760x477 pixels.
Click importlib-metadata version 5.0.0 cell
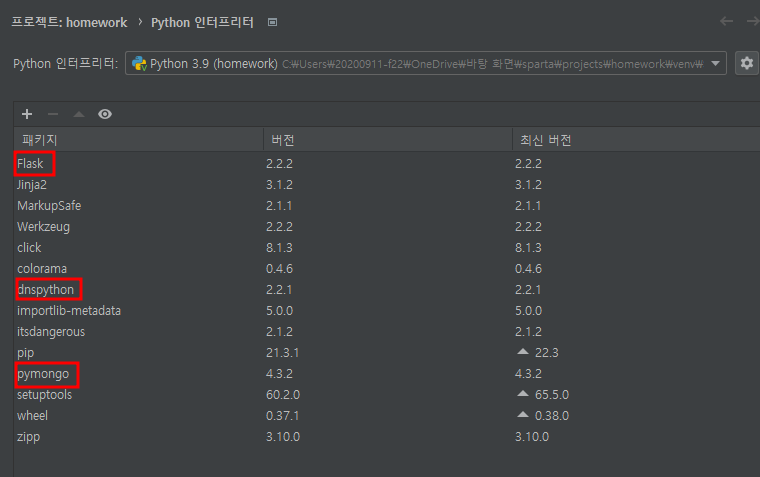click(x=279, y=311)
